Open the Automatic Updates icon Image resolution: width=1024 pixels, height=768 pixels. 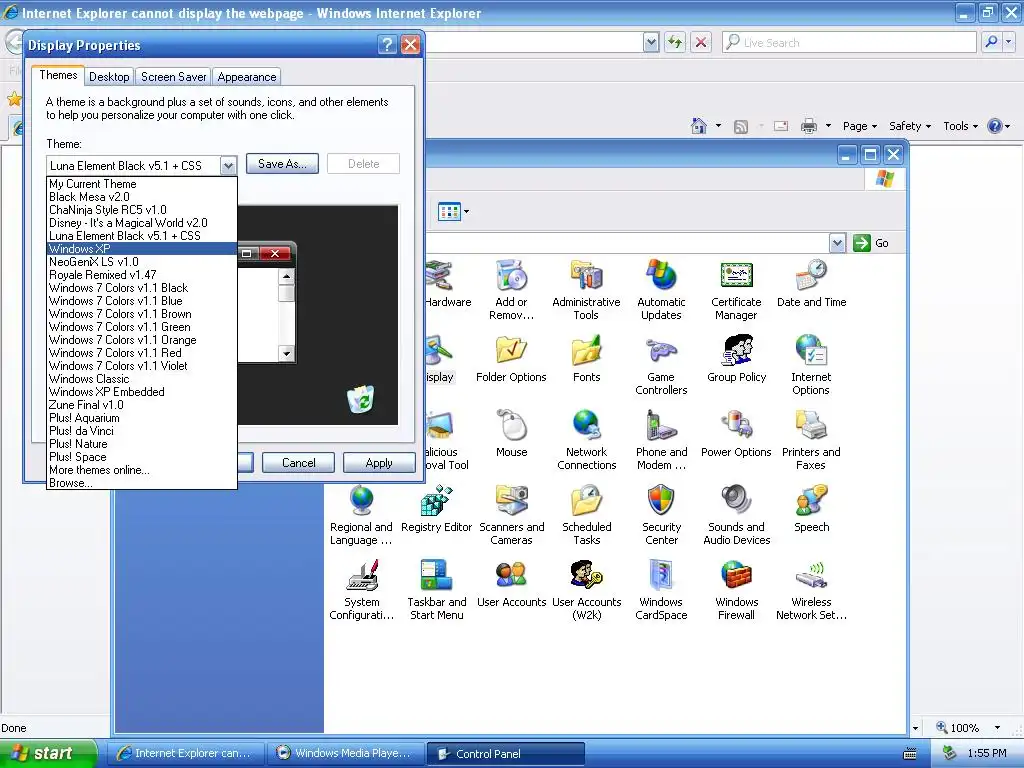(661, 289)
